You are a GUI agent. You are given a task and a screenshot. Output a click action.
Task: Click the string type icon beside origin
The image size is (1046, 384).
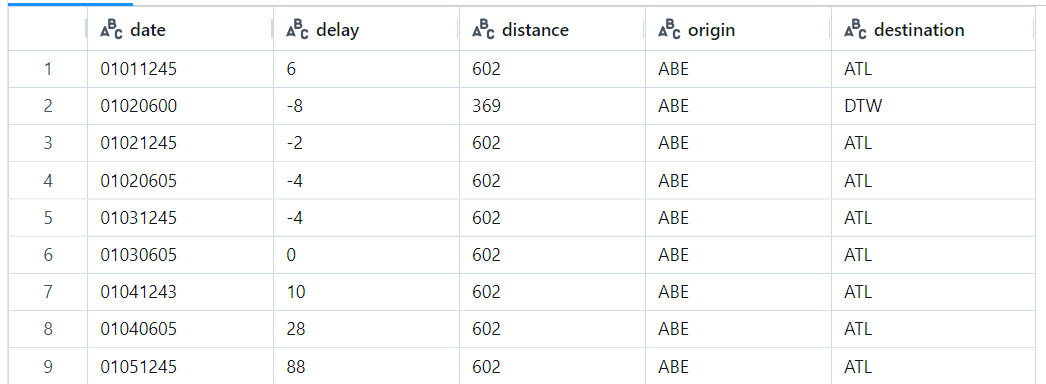coord(669,29)
